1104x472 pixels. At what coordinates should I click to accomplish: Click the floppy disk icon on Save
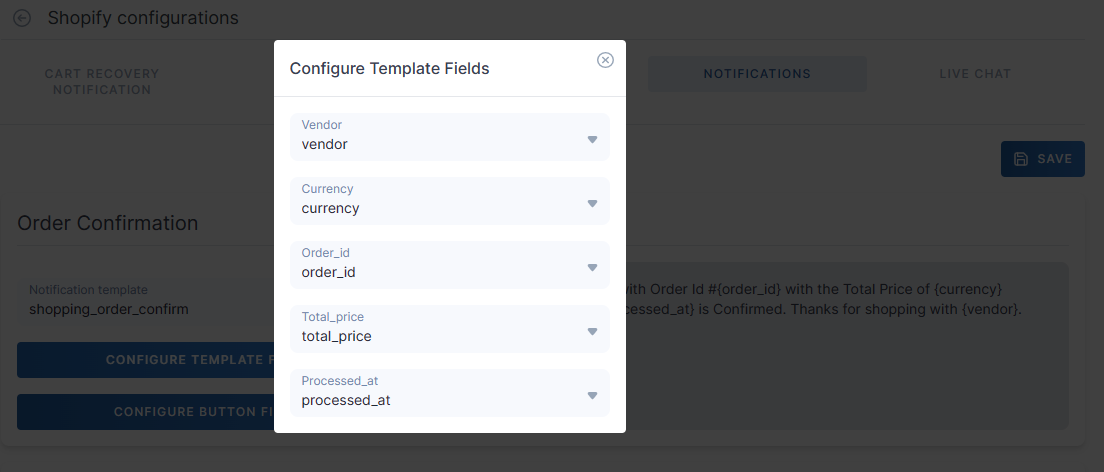click(1020, 159)
